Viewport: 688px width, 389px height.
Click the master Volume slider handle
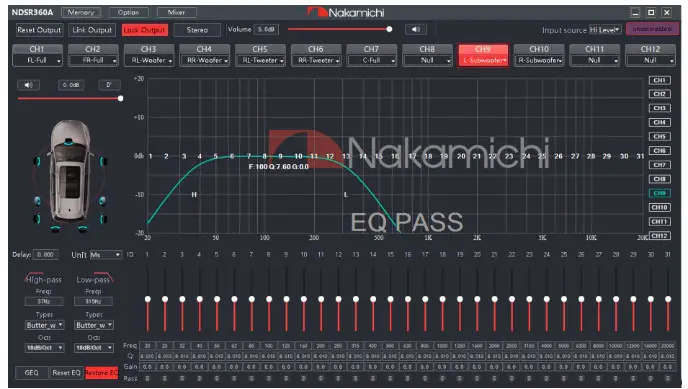coord(389,29)
